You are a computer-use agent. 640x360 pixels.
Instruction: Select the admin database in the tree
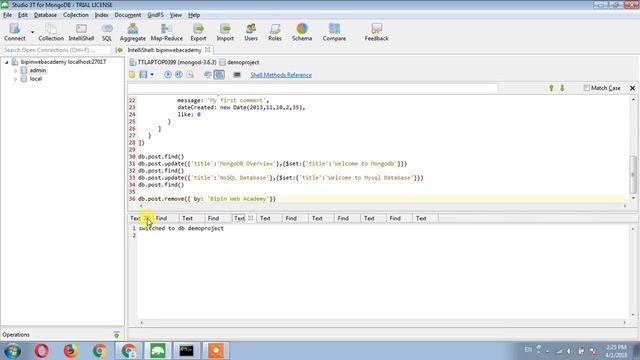pos(38,70)
